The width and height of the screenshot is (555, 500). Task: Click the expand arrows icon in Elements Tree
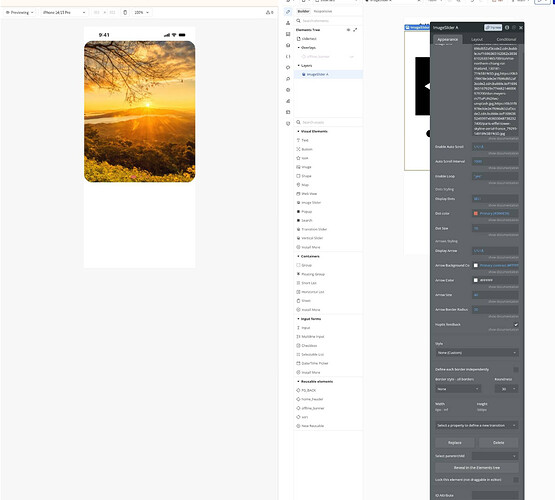pyautogui.click(x=355, y=30)
